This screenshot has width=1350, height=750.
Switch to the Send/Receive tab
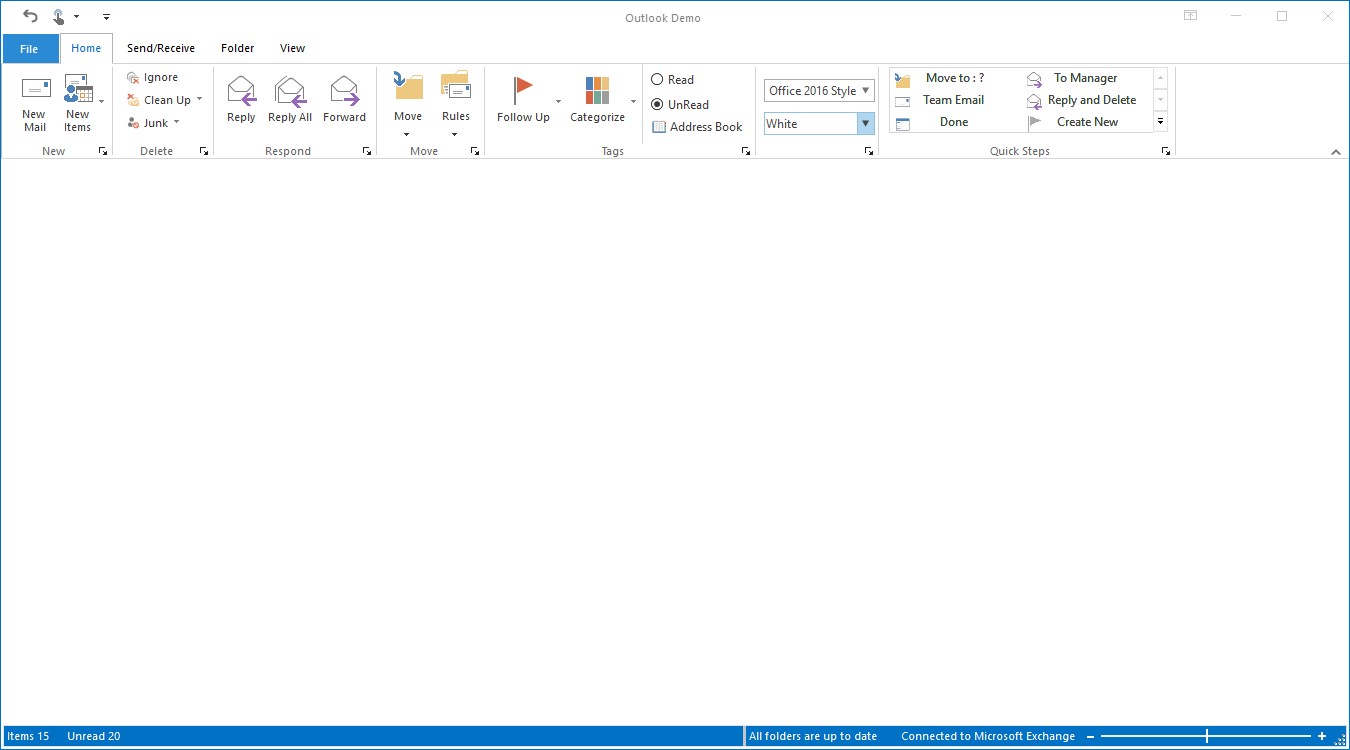tap(161, 48)
